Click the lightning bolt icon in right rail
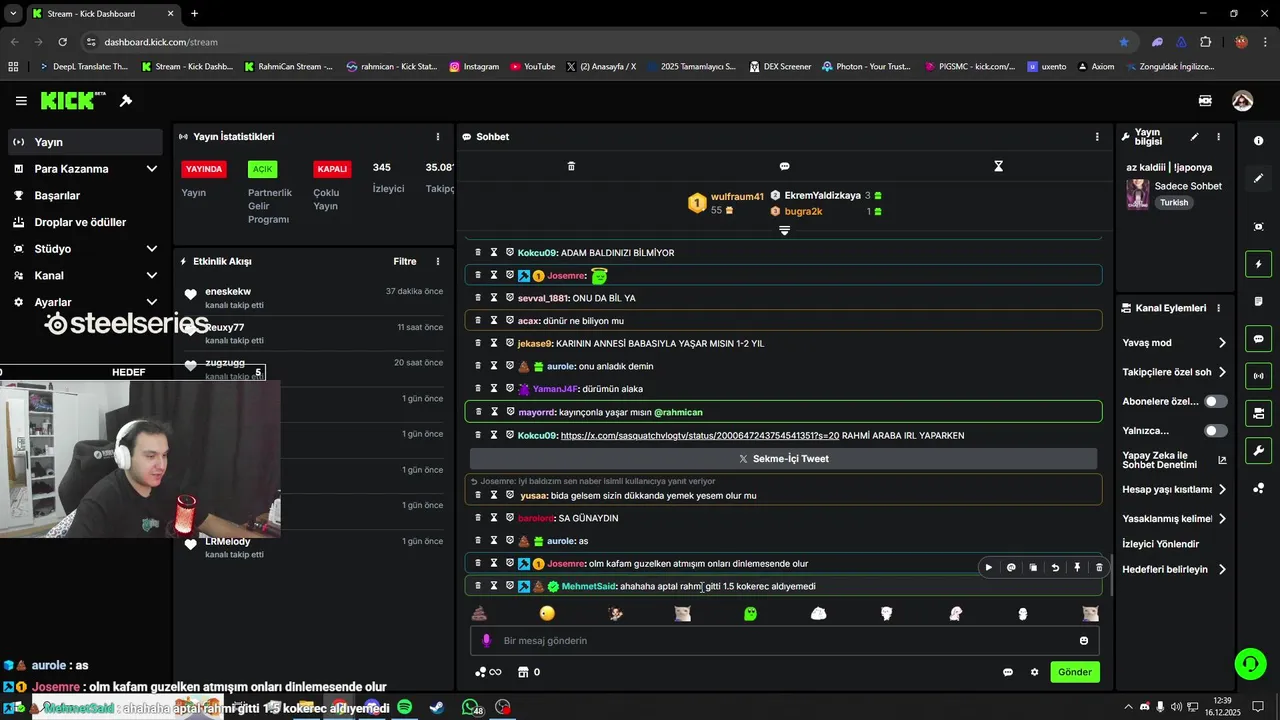The width and height of the screenshot is (1280, 720). 1258,264
